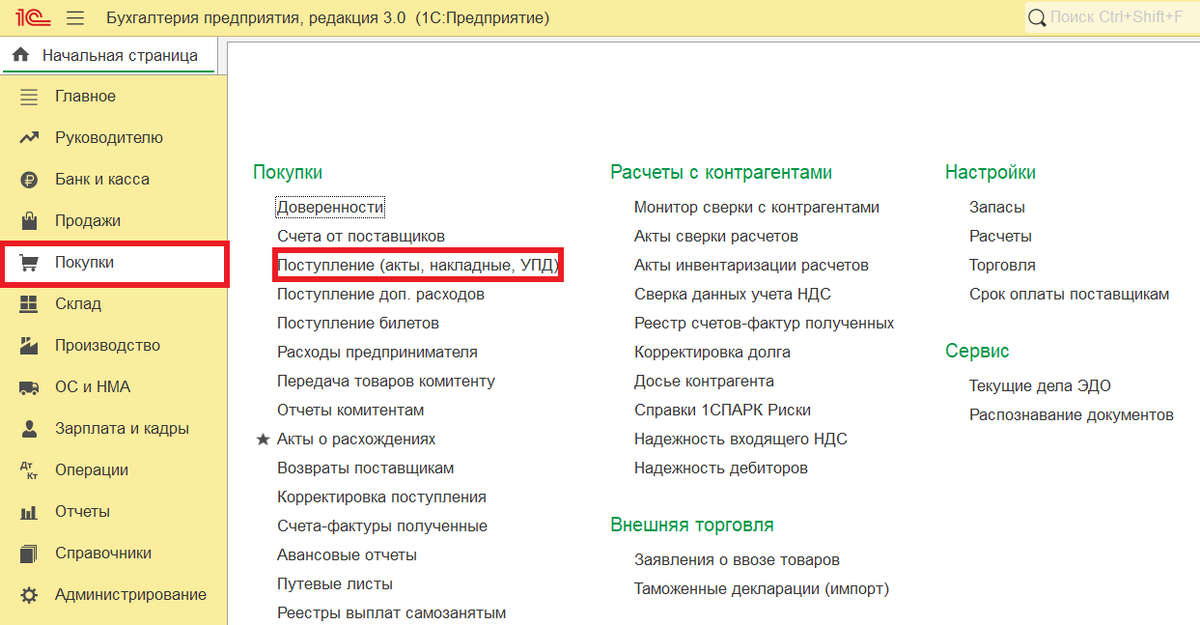Open Корректировка поступления
Viewport: 1200px width, 625px height.
[x=382, y=498]
